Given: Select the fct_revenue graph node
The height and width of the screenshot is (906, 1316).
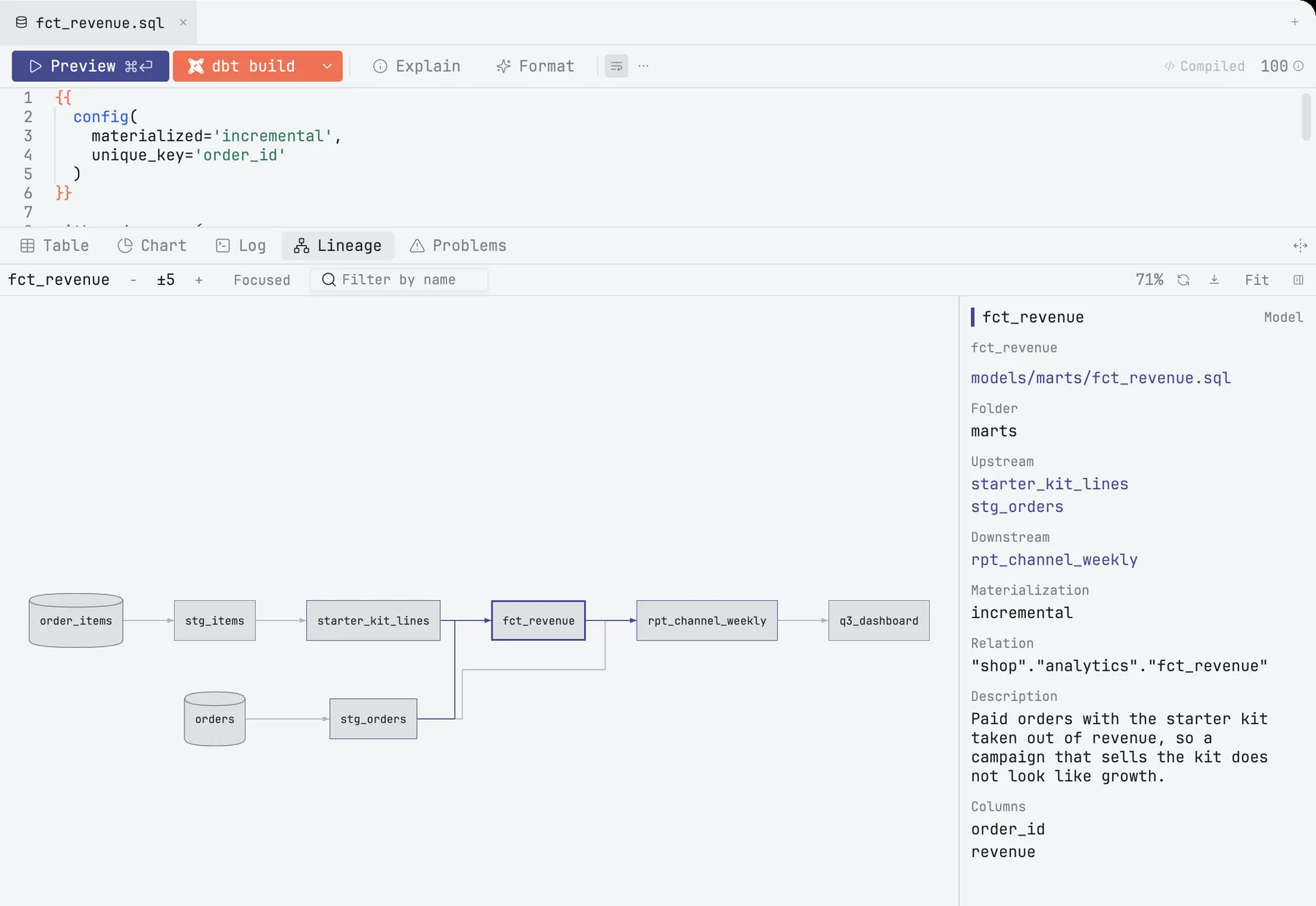Looking at the screenshot, I should [539, 620].
